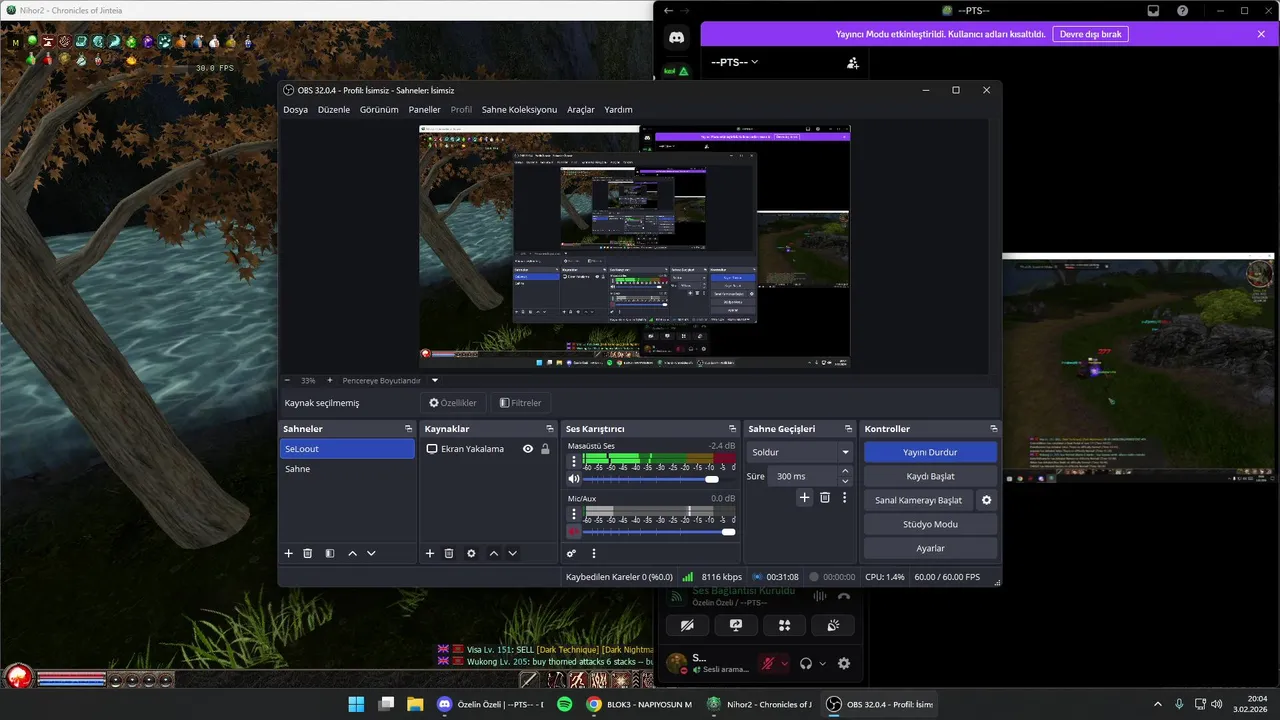Toggle visibility of Ekran Yakalama source
The height and width of the screenshot is (720, 1280).
pyautogui.click(x=528, y=449)
